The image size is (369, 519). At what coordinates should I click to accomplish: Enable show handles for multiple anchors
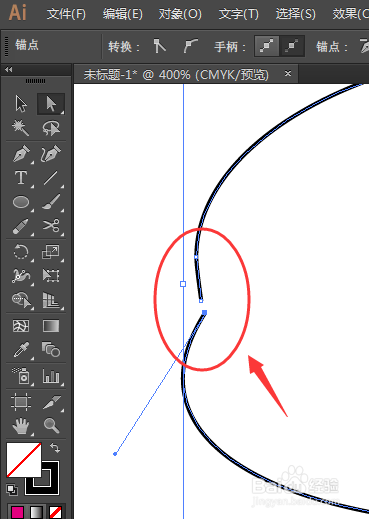click(x=266, y=46)
